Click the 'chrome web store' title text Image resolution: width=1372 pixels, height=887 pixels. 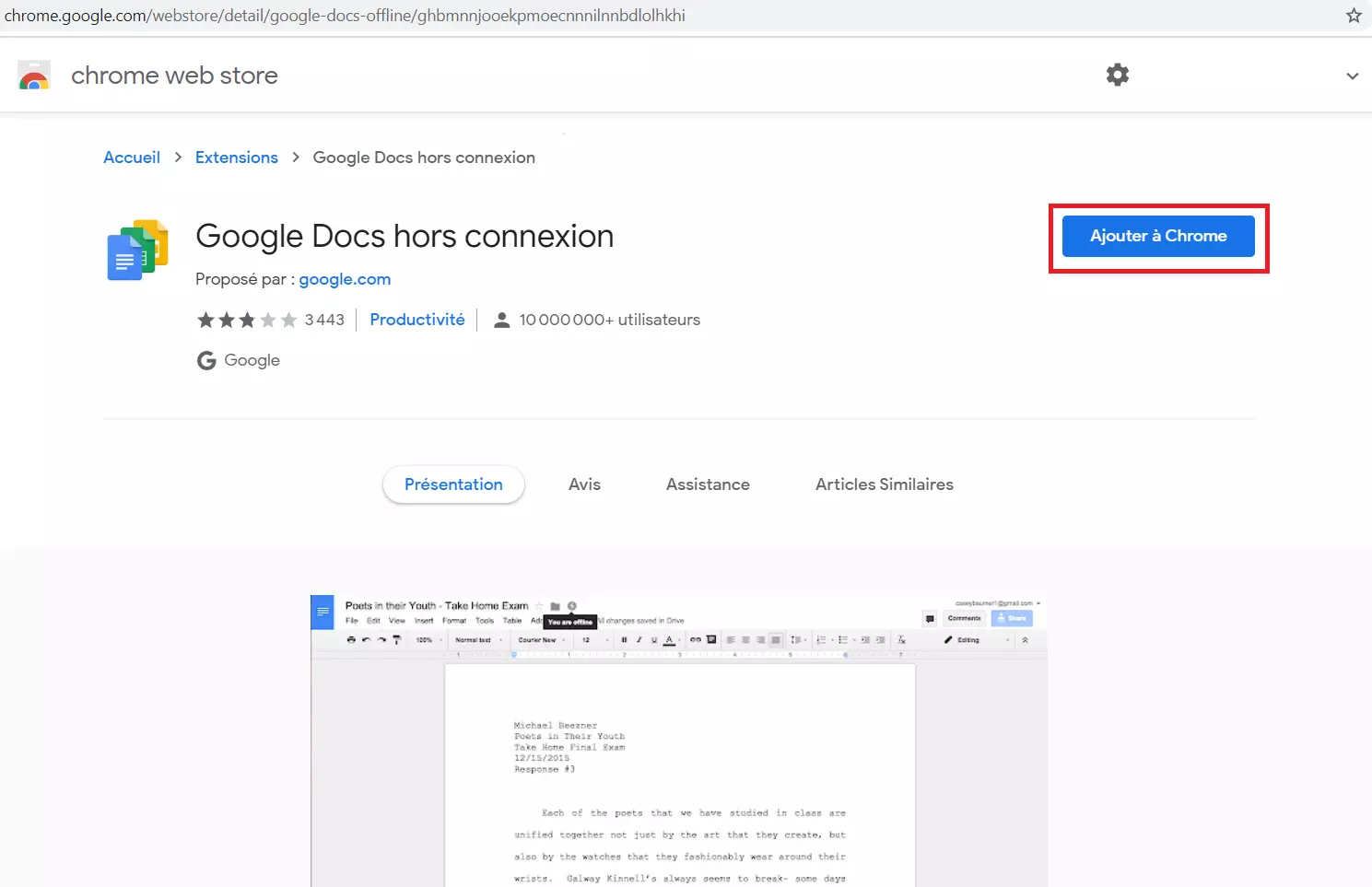[174, 76]
